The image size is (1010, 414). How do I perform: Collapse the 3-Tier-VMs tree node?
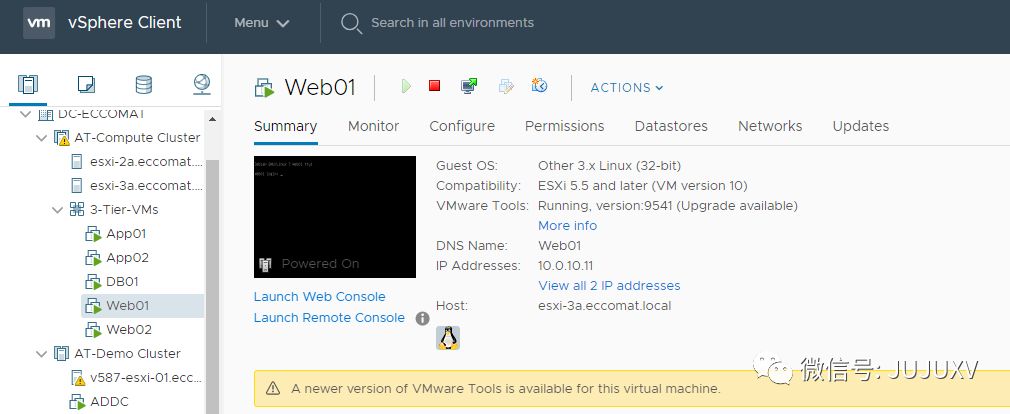point(56,210)
